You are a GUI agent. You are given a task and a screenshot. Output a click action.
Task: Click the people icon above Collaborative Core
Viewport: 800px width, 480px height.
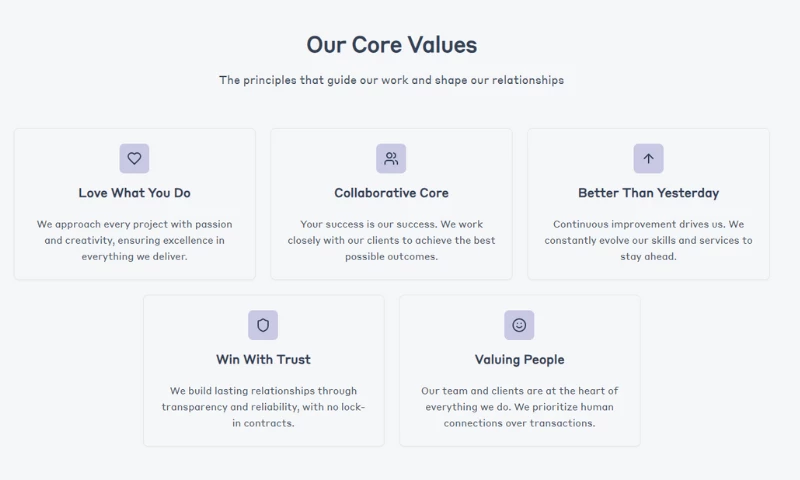point(391,158)
